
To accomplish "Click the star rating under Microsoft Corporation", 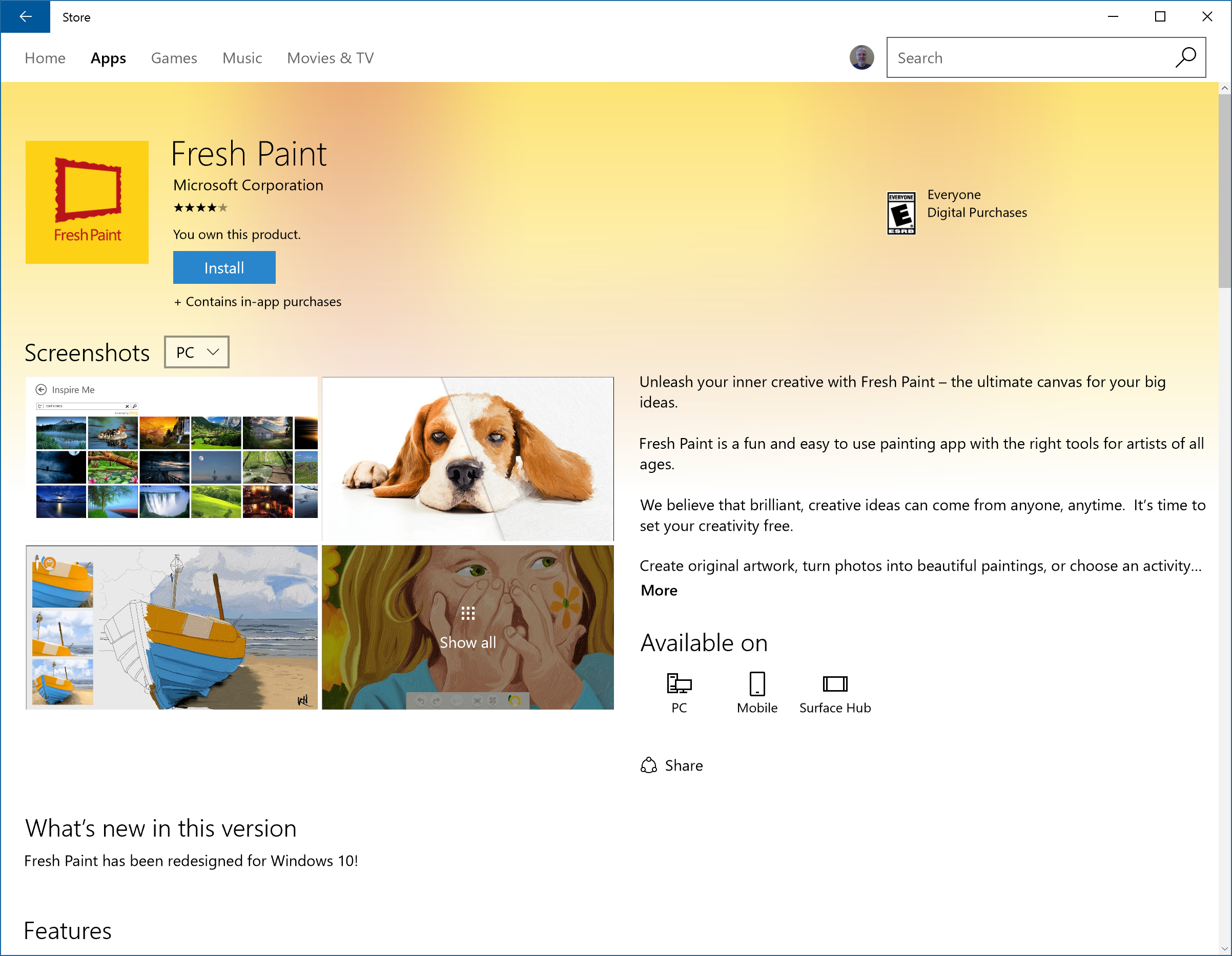I will (x=200, y=207).
